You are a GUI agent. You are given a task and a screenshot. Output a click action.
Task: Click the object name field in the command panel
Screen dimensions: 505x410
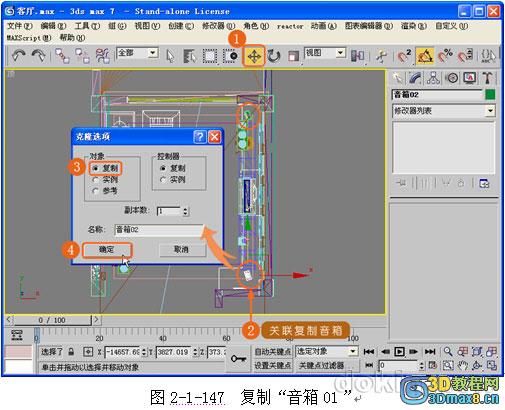[437, 95]
